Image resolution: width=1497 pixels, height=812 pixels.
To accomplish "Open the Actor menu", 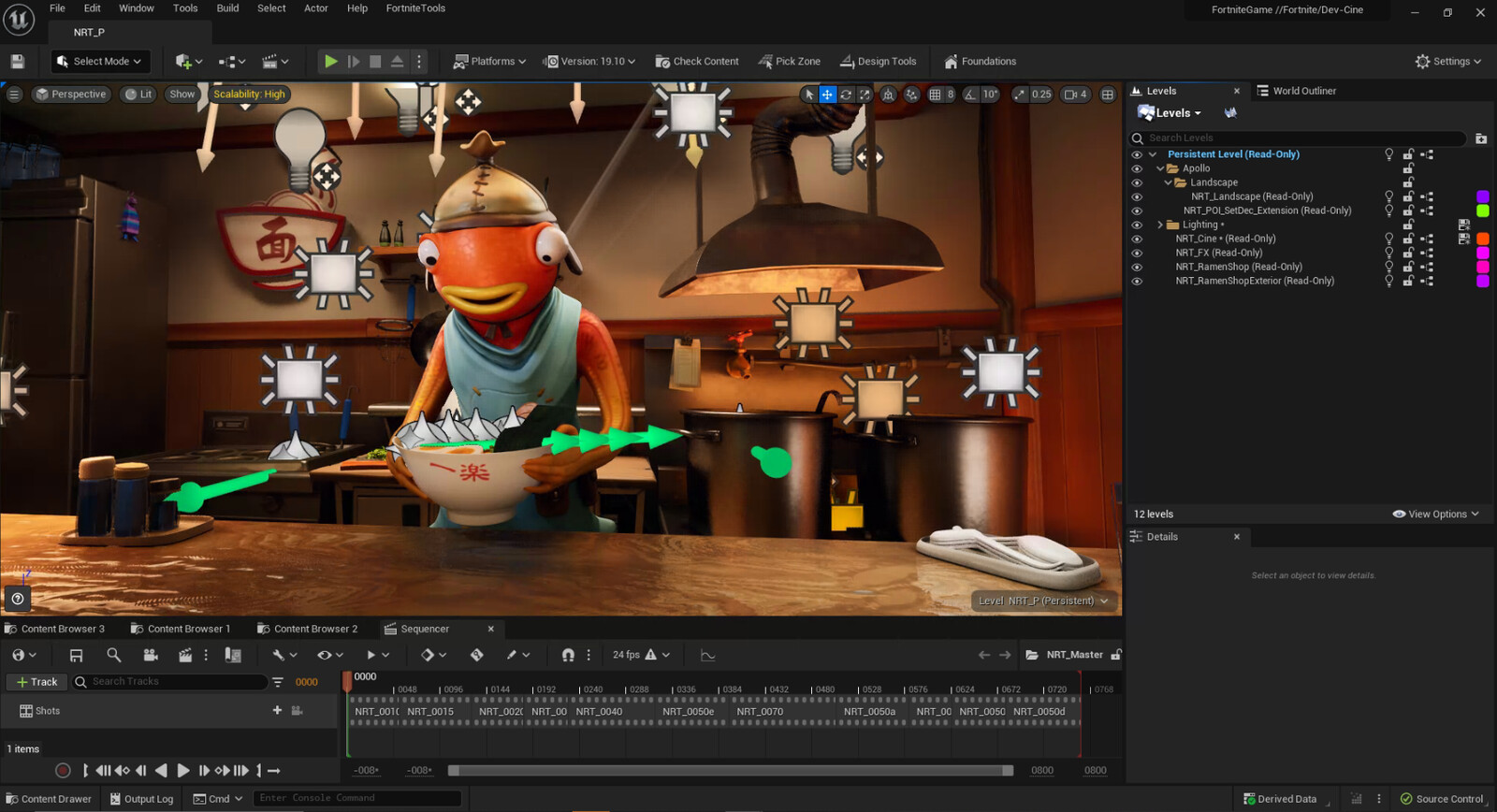I will click(x=316, y=8).
